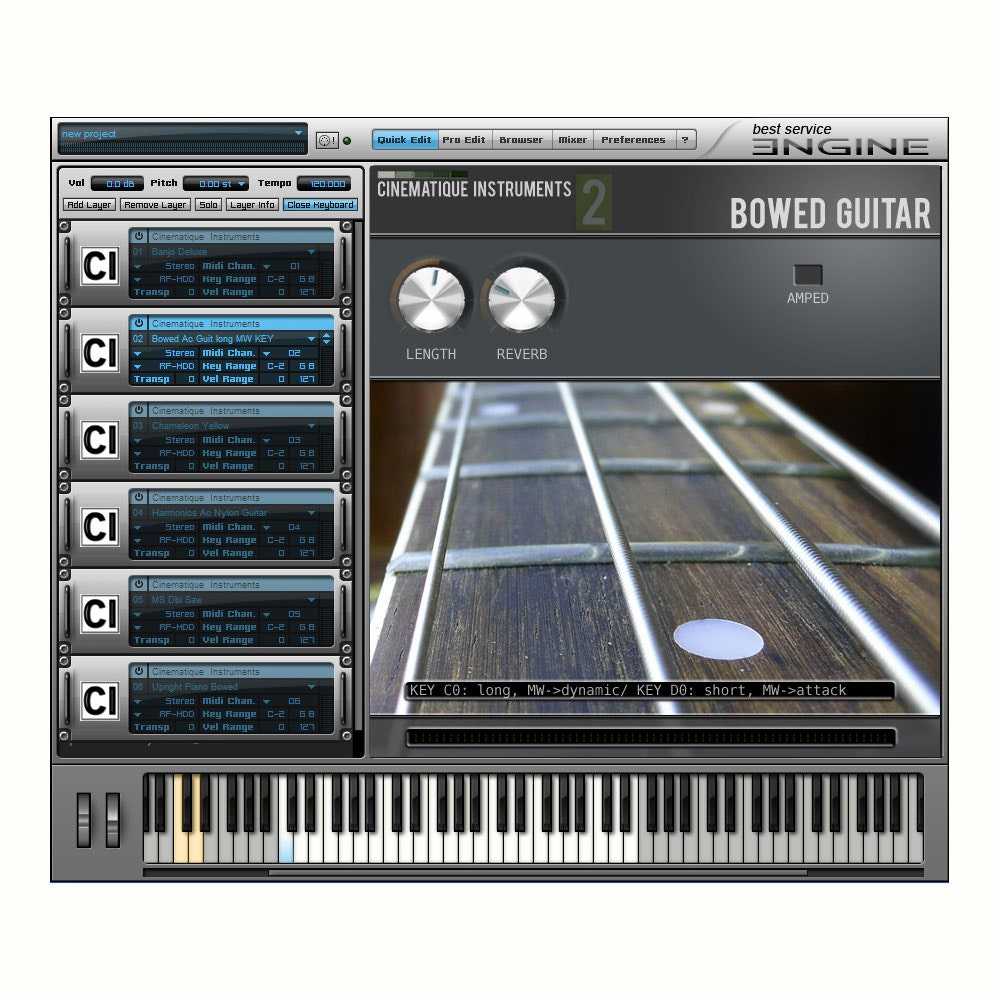Viewport: 1000px width, 1000px height.
Task: Click Transp value on Bowed Ac Guit layer
Action: (191, 379)
